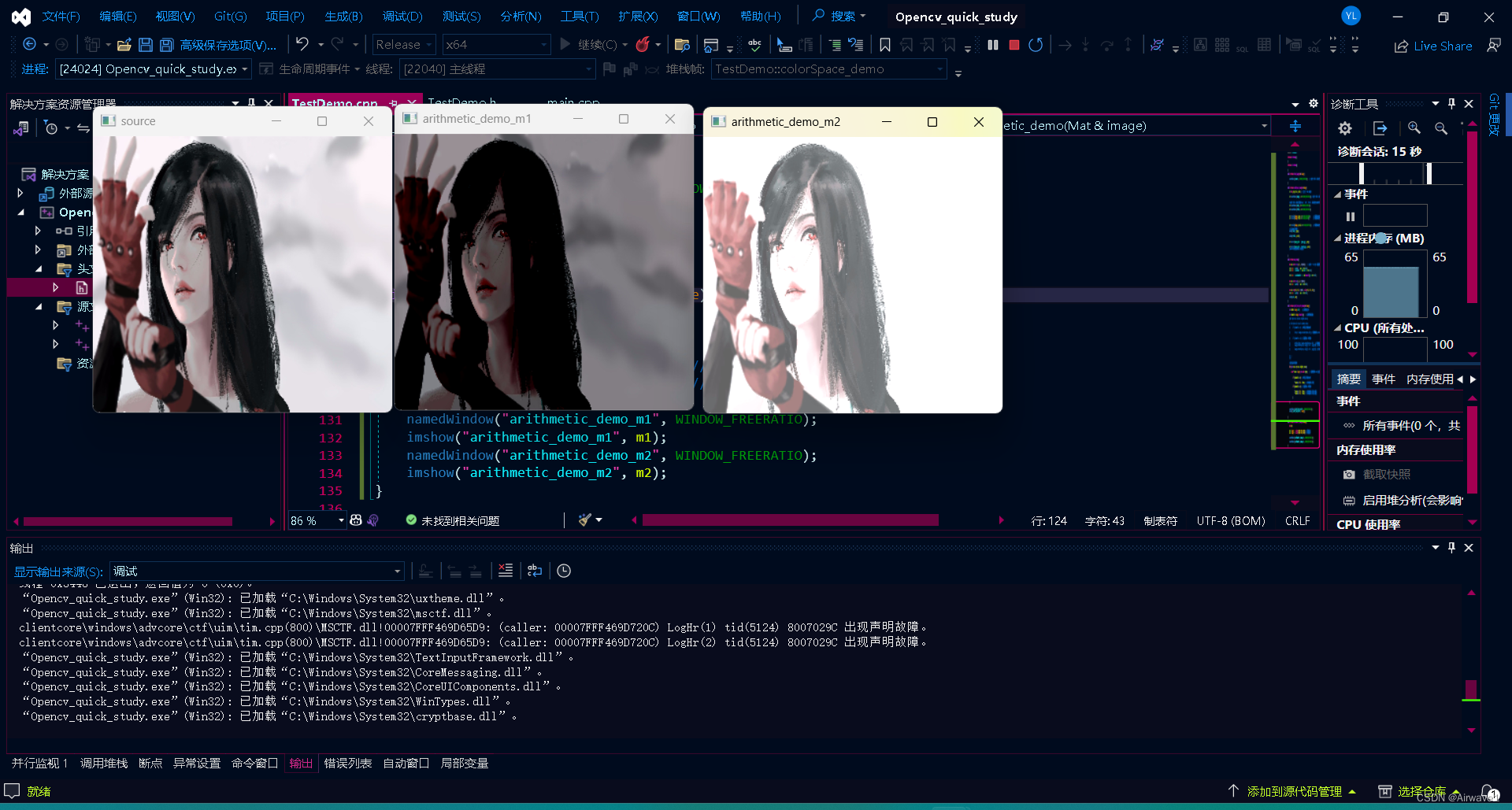Switch to the 调用堆栈 tab
1512x810 pixels.
pos(103,763)
